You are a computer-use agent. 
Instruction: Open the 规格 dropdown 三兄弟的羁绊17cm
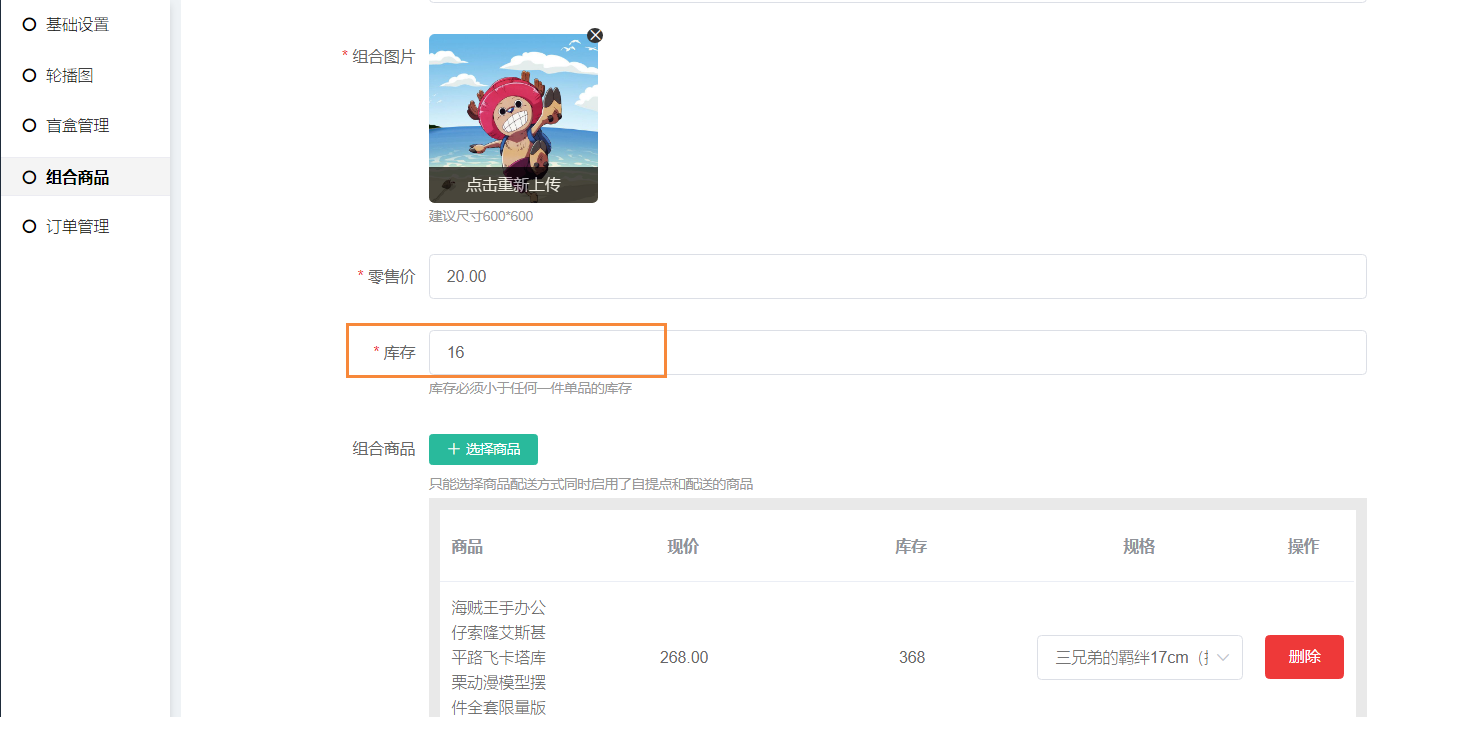(x=1139, y=657)
